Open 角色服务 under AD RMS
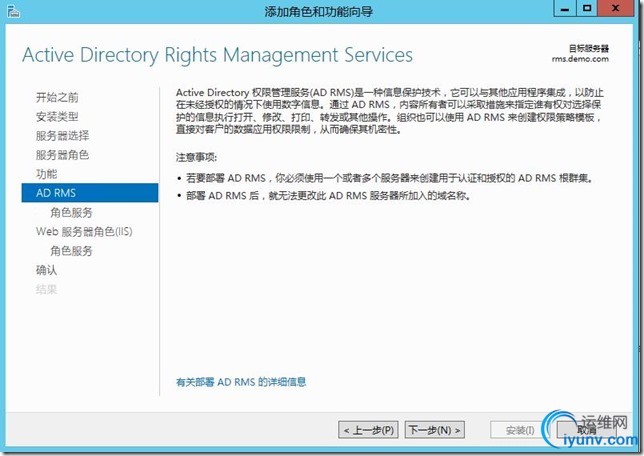The image size is (644, 456). (71, 212)
